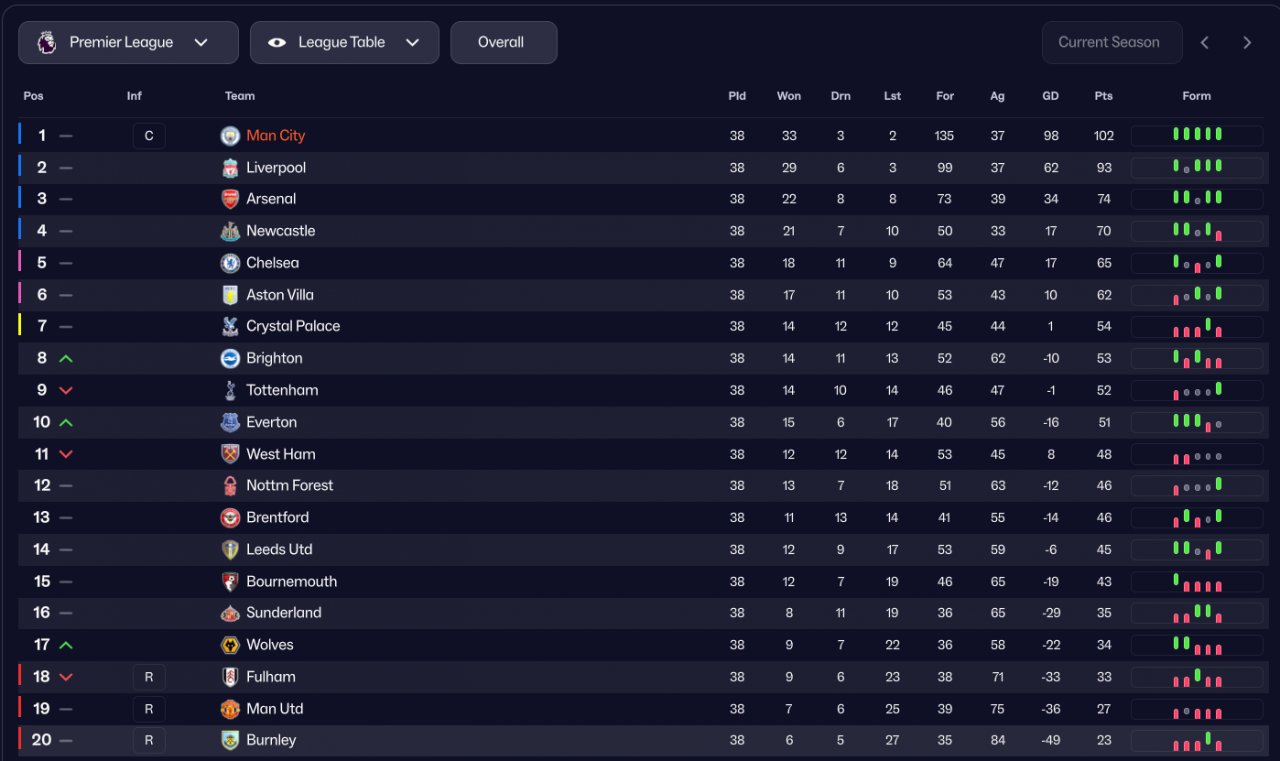The height and width of the screenshot is (761, 1280).
Task: Sort table by the Pts column header
Action: (1103, 96)
